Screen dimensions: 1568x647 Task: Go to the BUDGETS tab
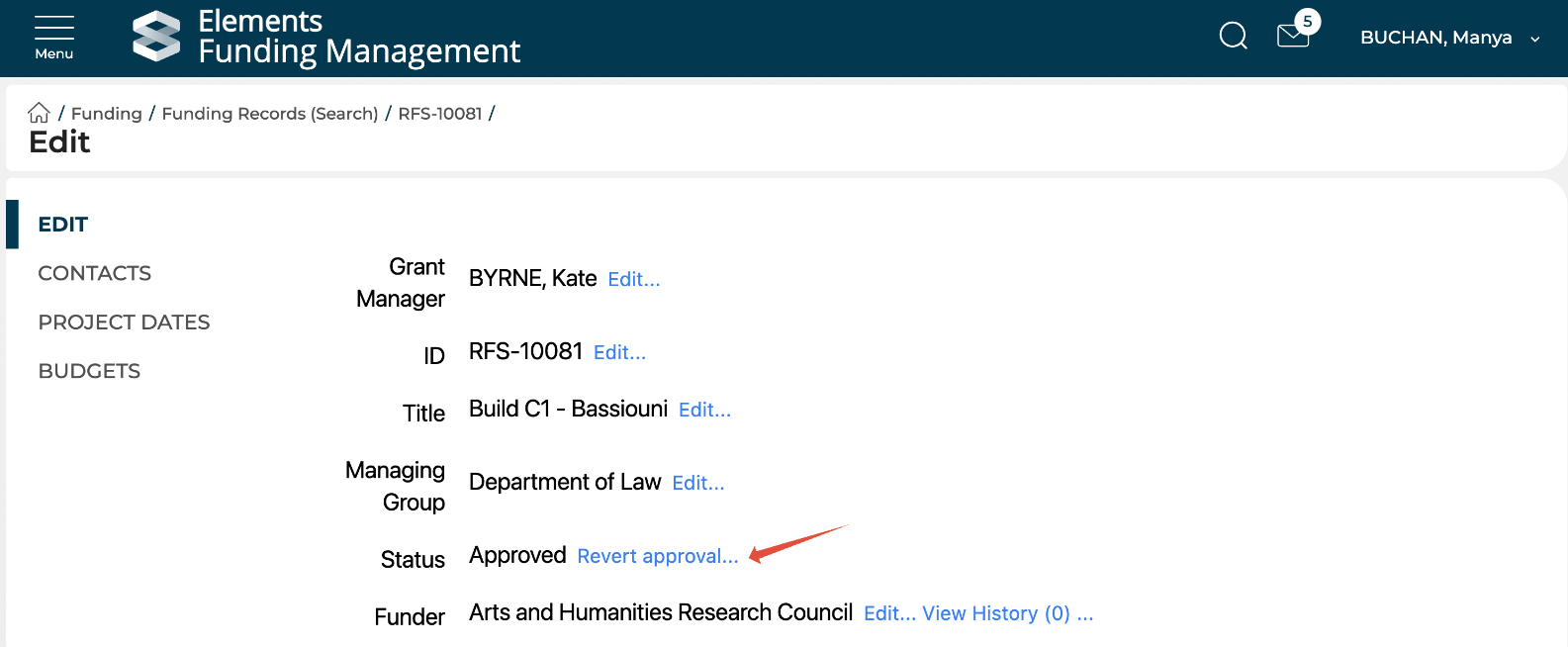pos(89,371)
